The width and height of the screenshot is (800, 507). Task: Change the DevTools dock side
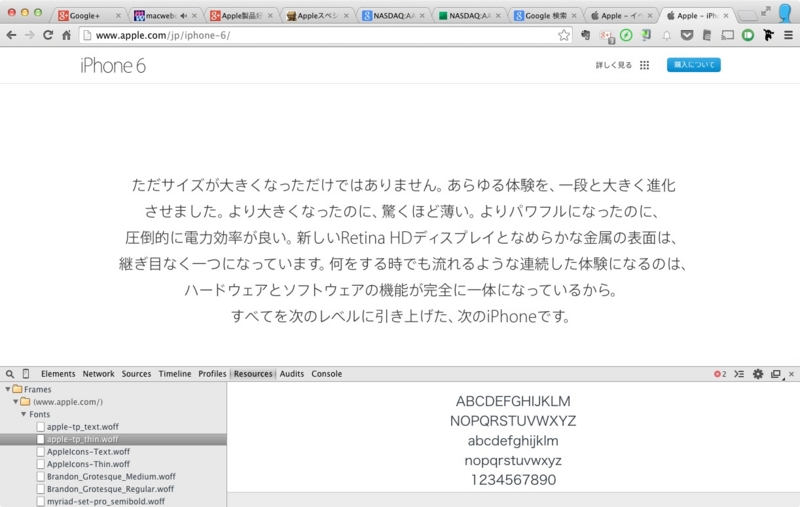pos(776,374)
